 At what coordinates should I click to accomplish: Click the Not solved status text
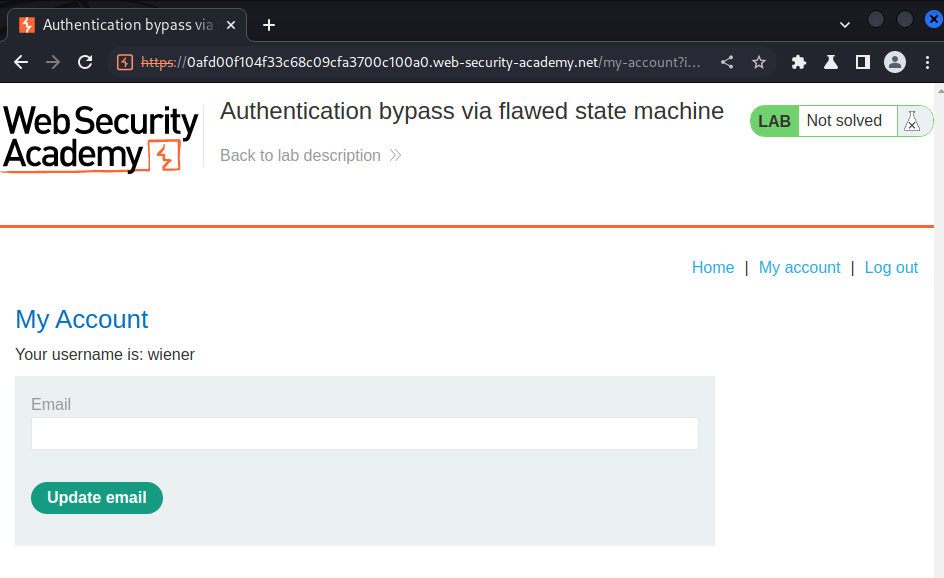844,120
